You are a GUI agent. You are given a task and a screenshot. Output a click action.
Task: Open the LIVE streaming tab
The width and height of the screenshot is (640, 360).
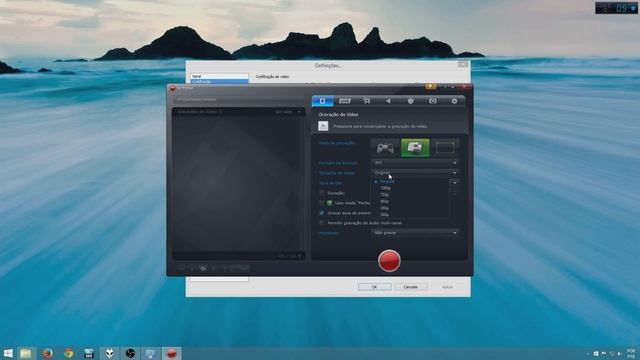point(344,101)
